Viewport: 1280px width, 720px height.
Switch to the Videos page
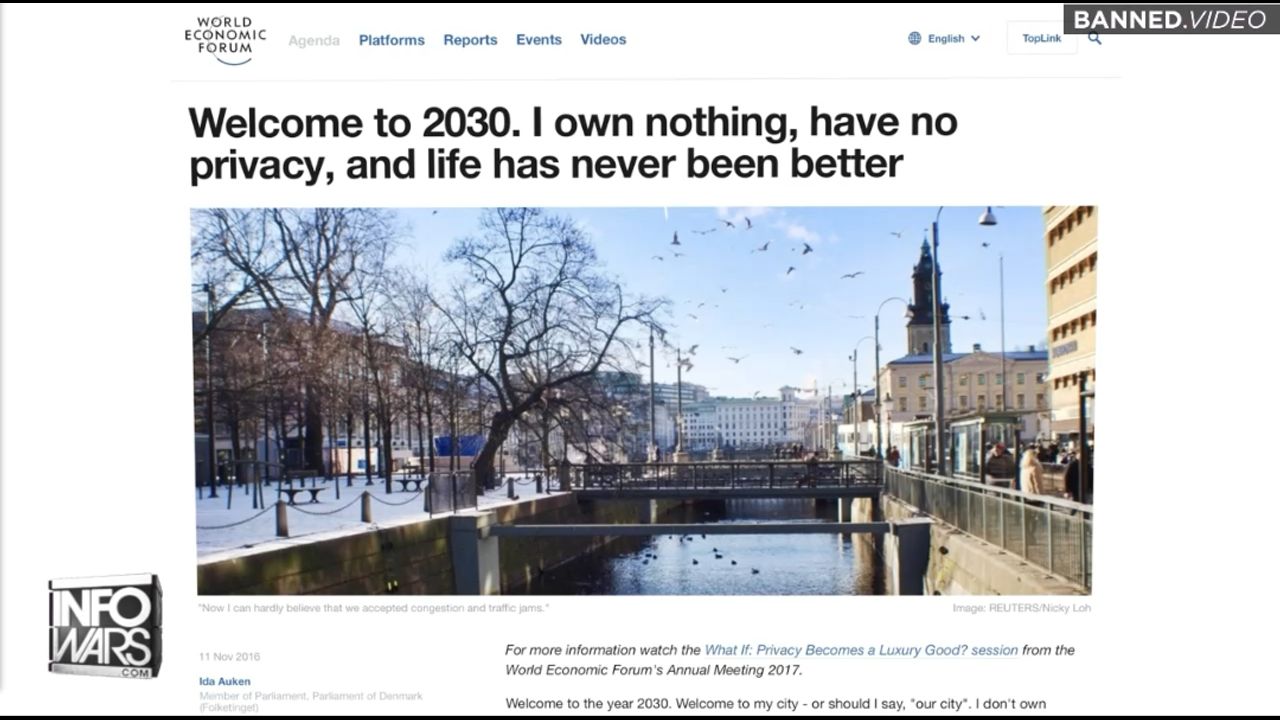coord(603,40)
